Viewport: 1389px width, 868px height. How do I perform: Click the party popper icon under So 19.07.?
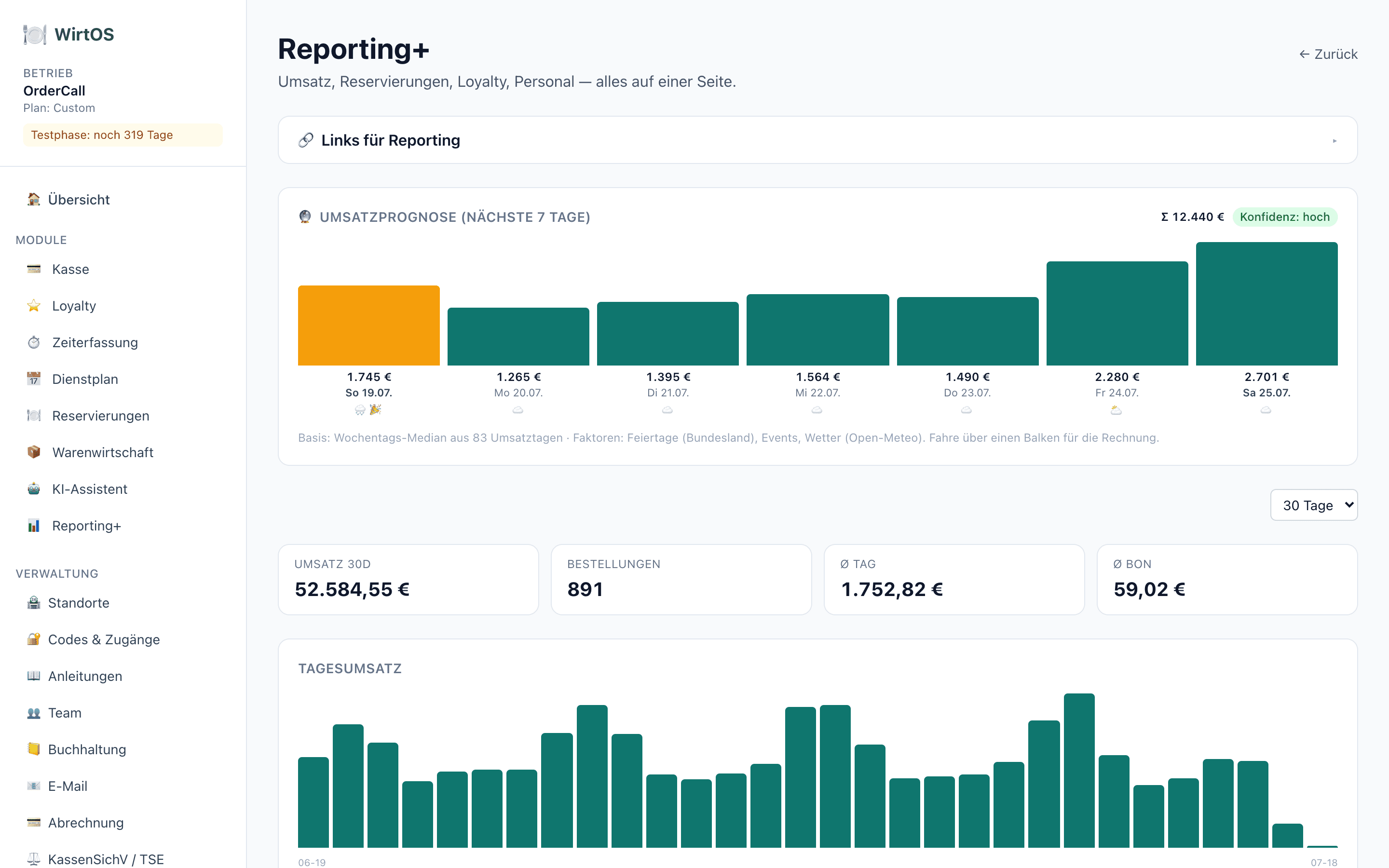375,409
